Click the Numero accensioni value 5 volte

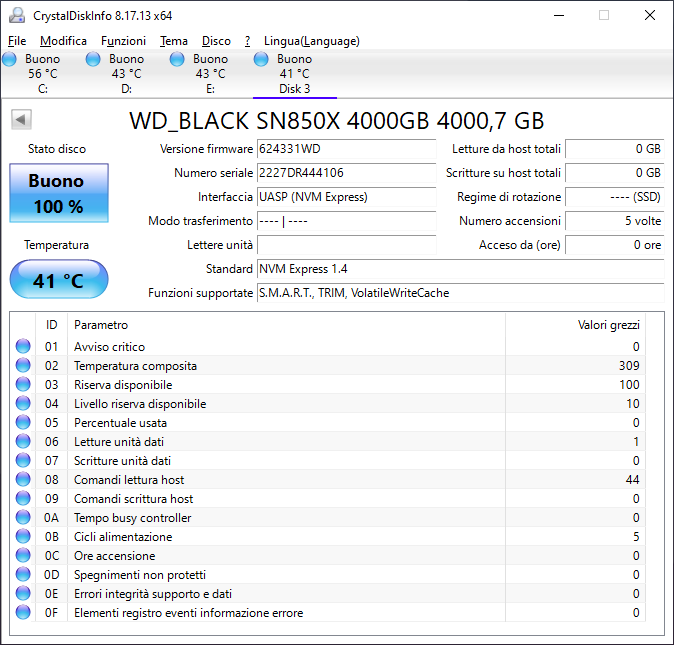pos(615,221)
